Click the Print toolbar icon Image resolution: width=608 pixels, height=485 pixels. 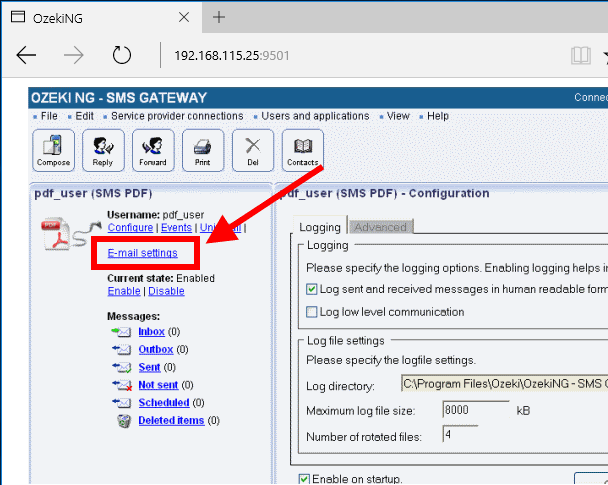point(203,150)
